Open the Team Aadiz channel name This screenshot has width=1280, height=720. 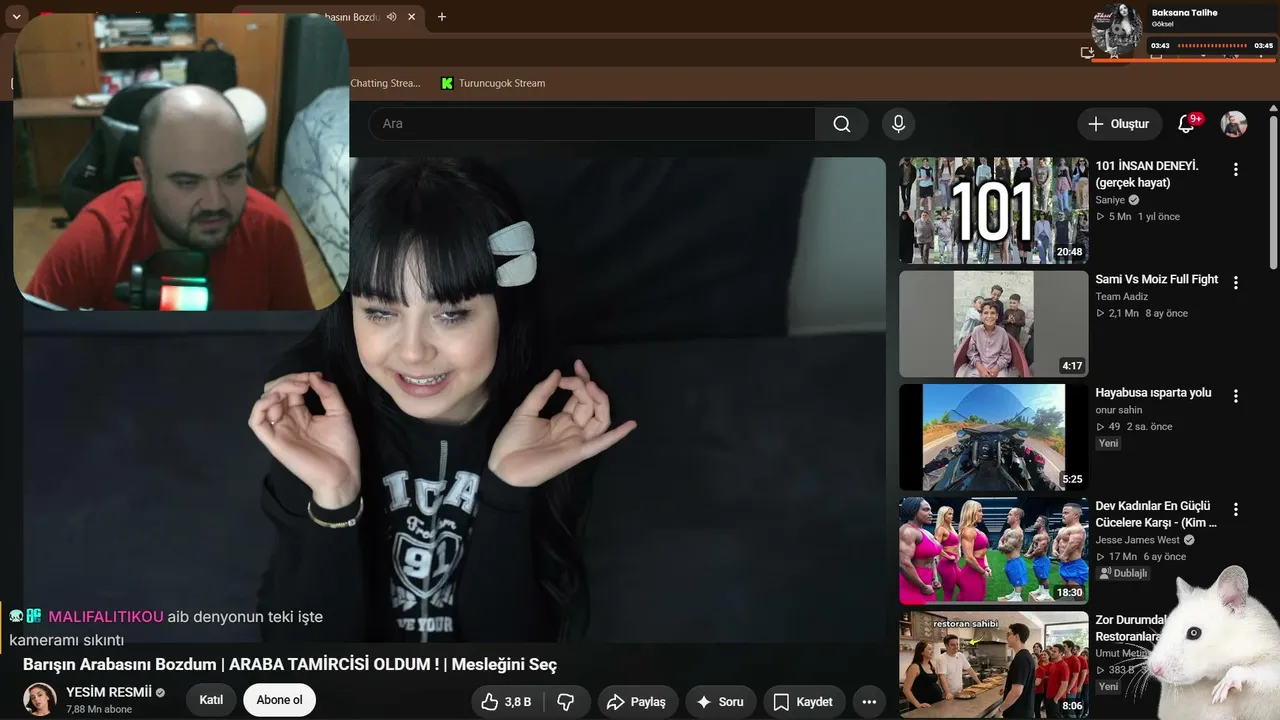pyautogui.click(x=1121, y=296)
